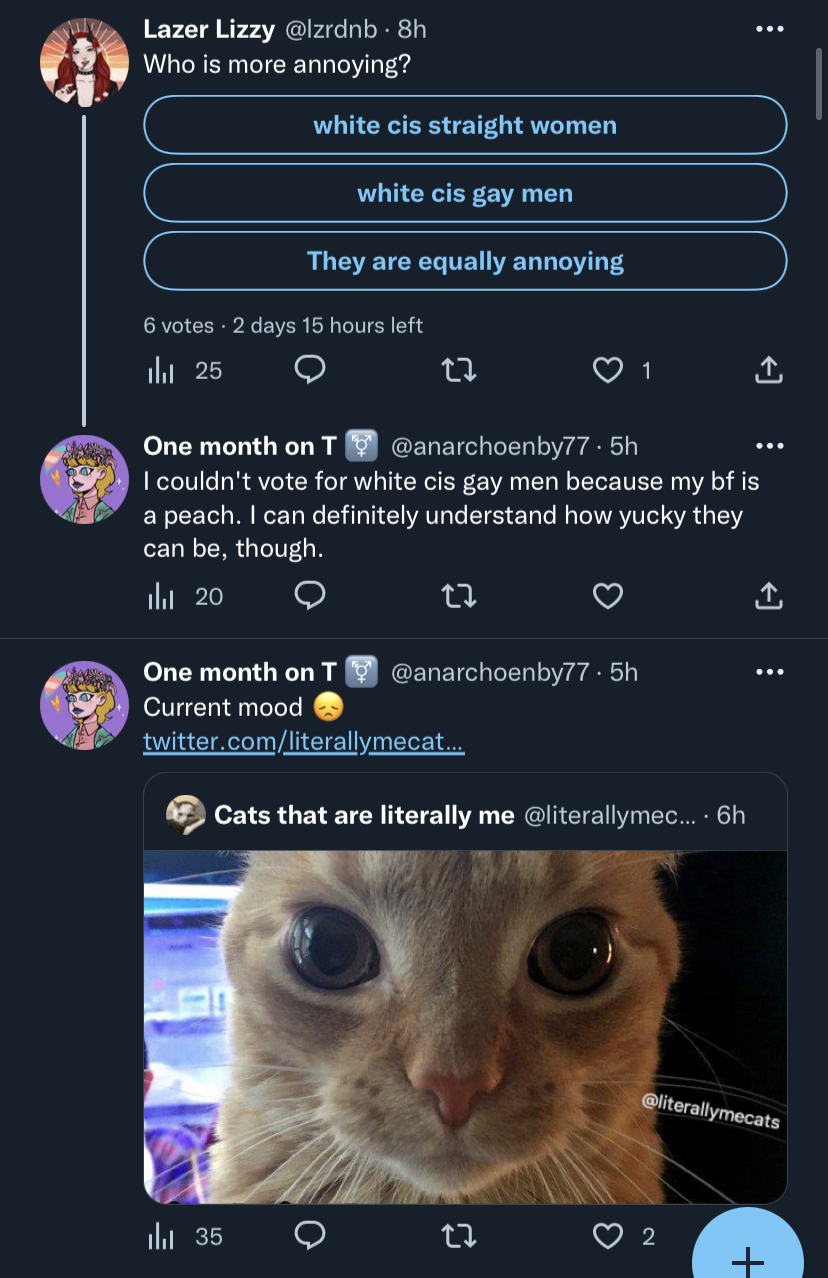Viewport: 828px width, 1278px height.
Task: Expand more options on the Current mood tweet
Action: (770, 672)
